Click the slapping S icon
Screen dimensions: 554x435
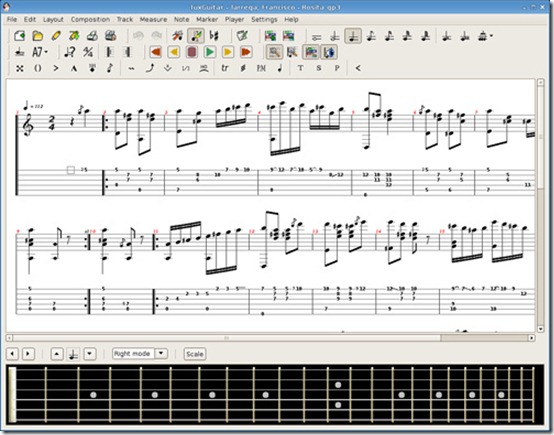(319, 68)
